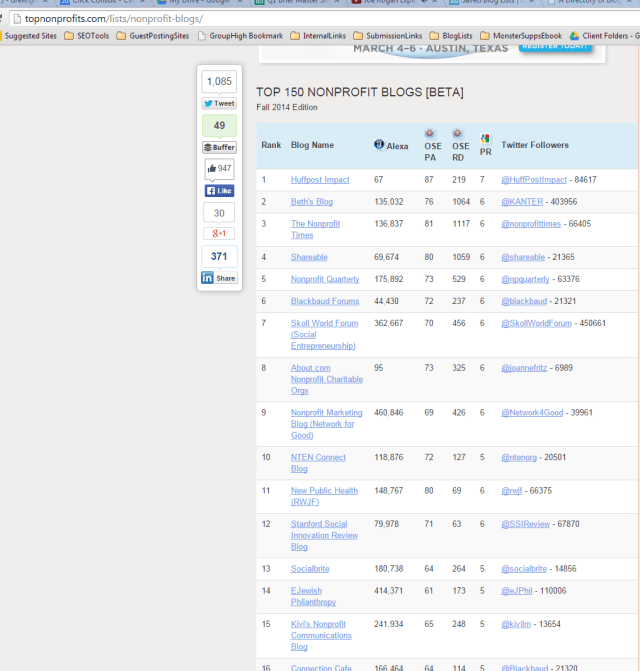Open the GroupHigh Bookmark

tap(240, 35)
